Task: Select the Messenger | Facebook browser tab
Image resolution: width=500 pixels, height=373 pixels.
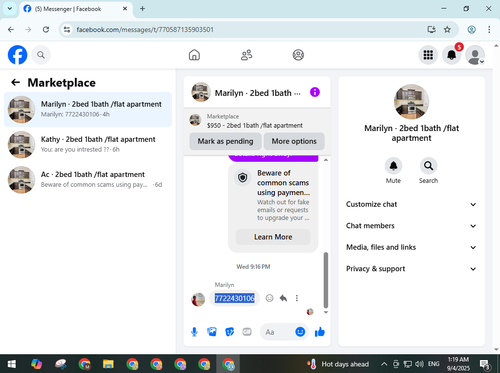Action: 76,9
